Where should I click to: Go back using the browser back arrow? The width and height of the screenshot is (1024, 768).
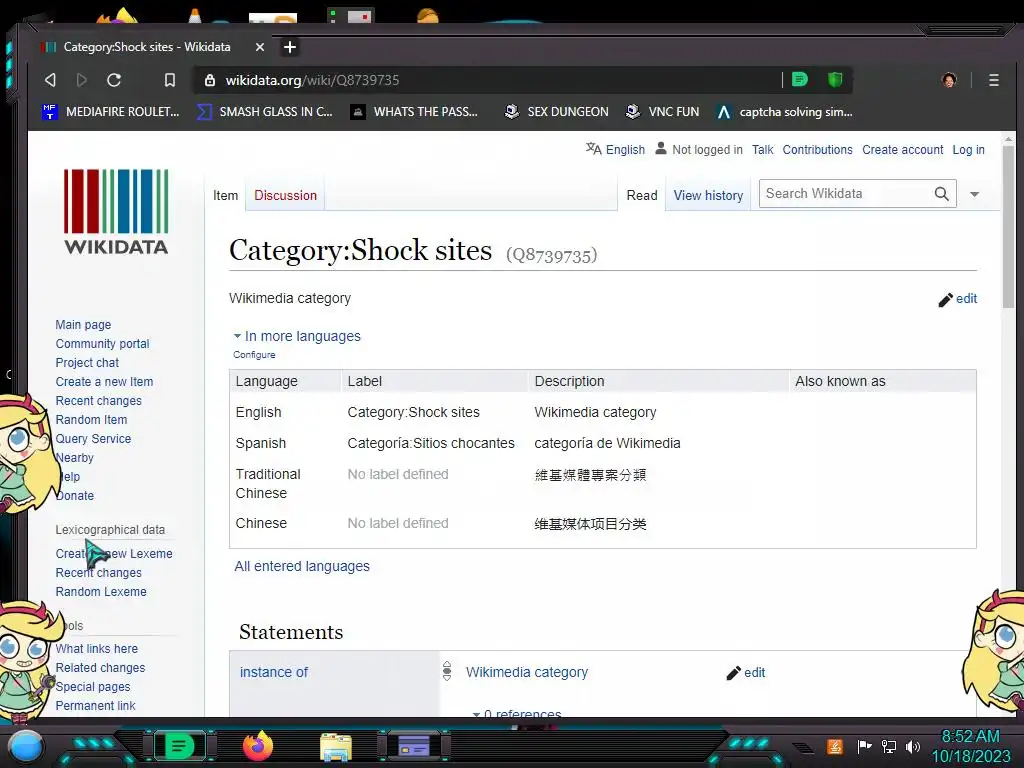(50, 80)
